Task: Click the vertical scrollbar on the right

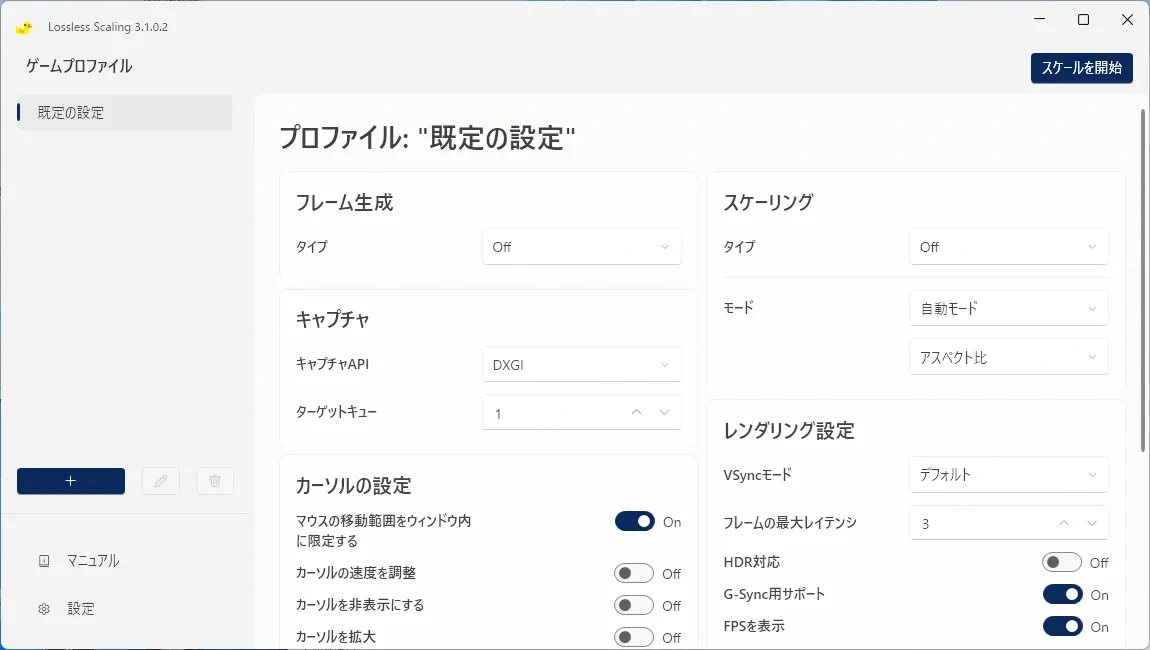Action: click(1143, 280)
